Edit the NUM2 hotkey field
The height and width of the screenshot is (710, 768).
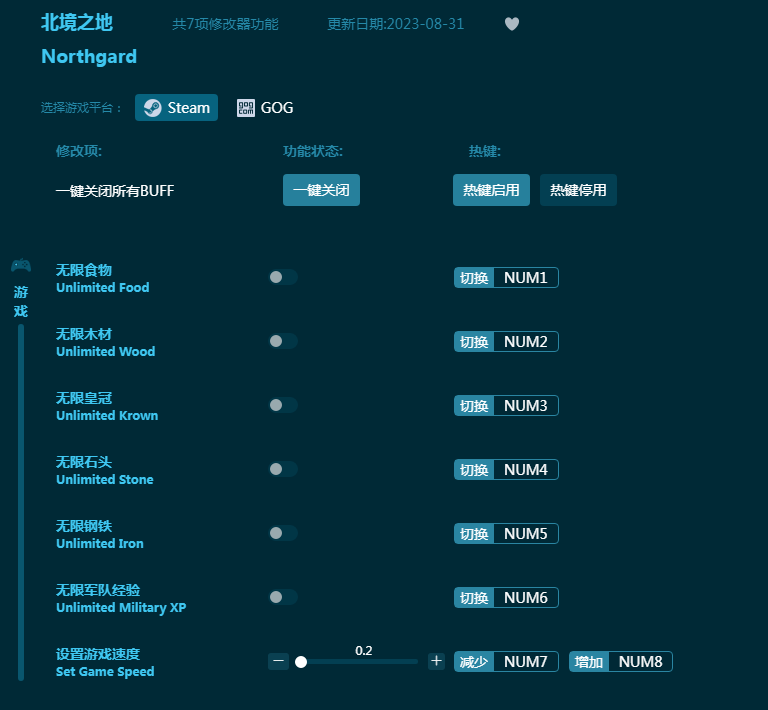point(526,342)
